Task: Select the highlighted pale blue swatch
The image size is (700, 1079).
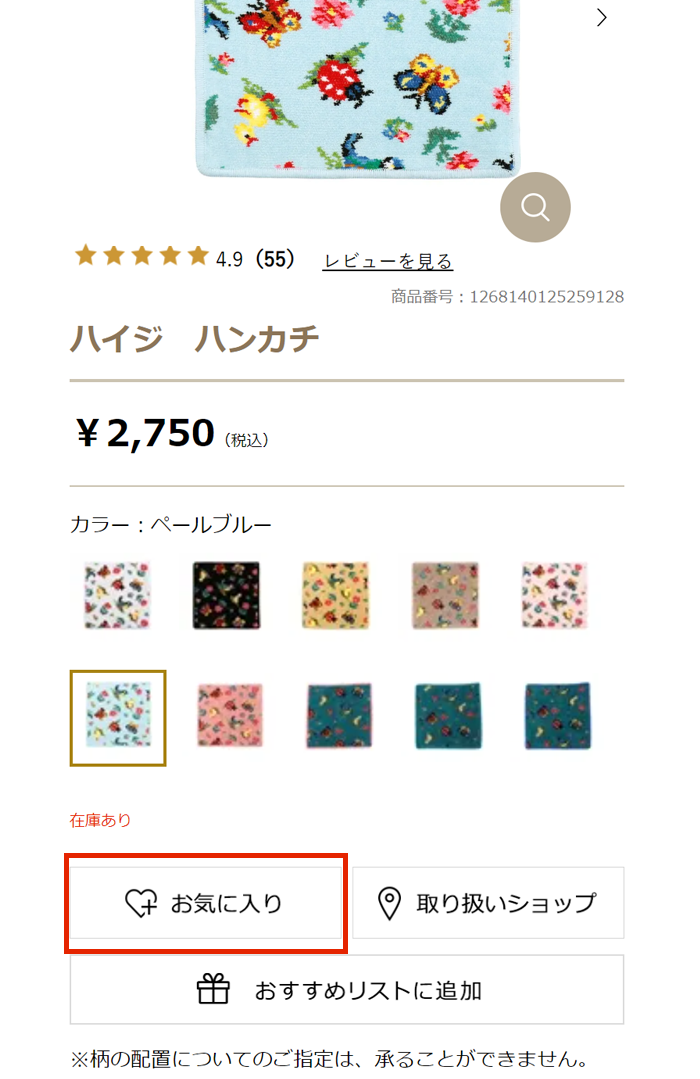Action: coord(118,718)
